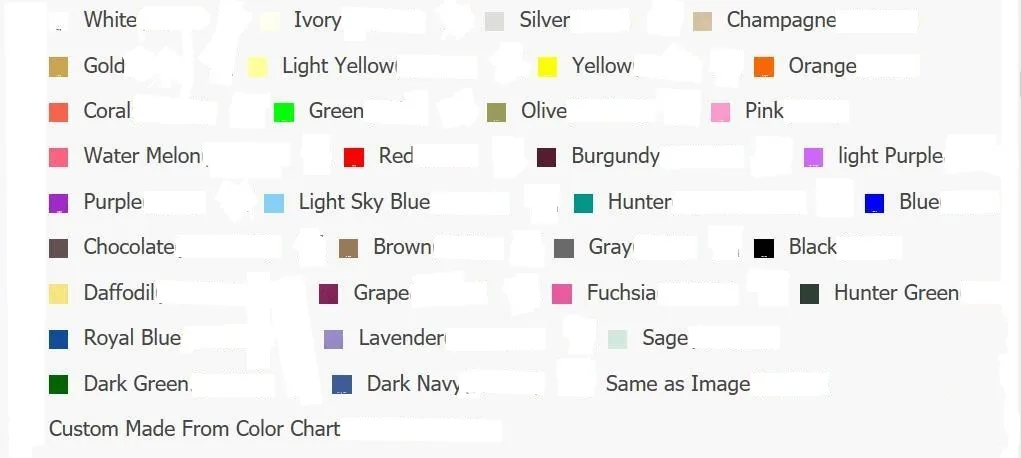
Task: Select the bright Green swatch
Action: [x=284, y=112]
